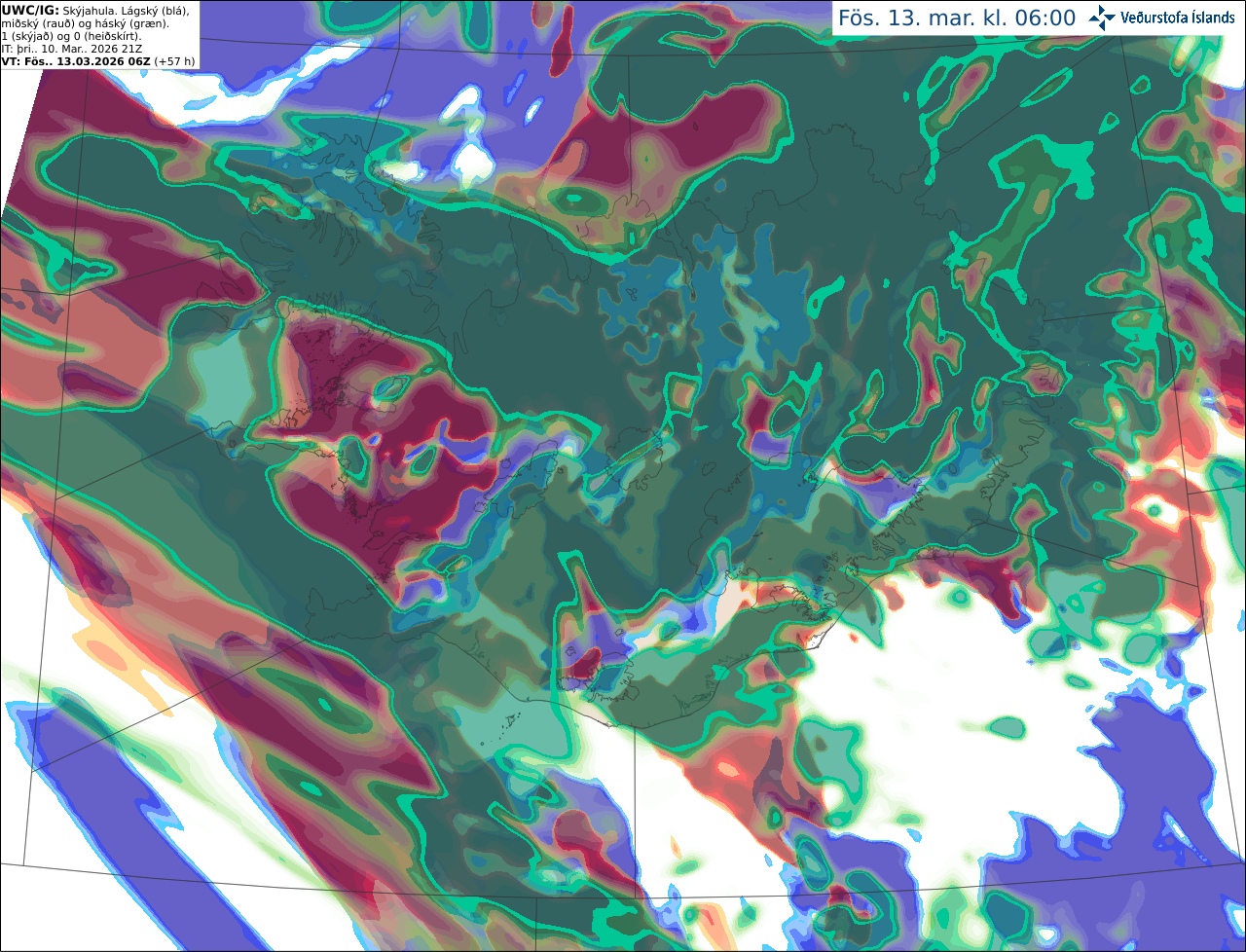Click the 'VT: Fös.. 13.03.2026 06Z' valid time
The height and width of the screenshot is (952, 1246).
coord(75,61)
